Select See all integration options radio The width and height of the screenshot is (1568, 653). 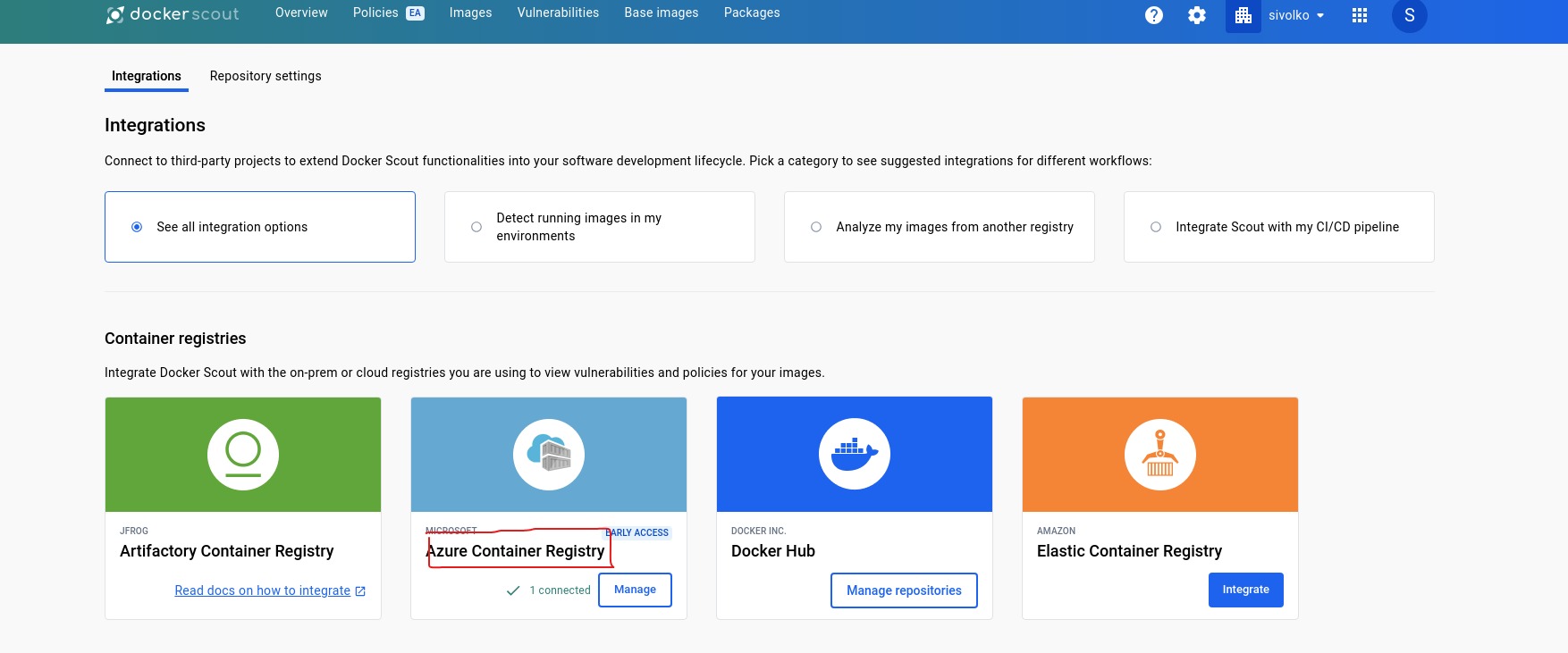137,227
